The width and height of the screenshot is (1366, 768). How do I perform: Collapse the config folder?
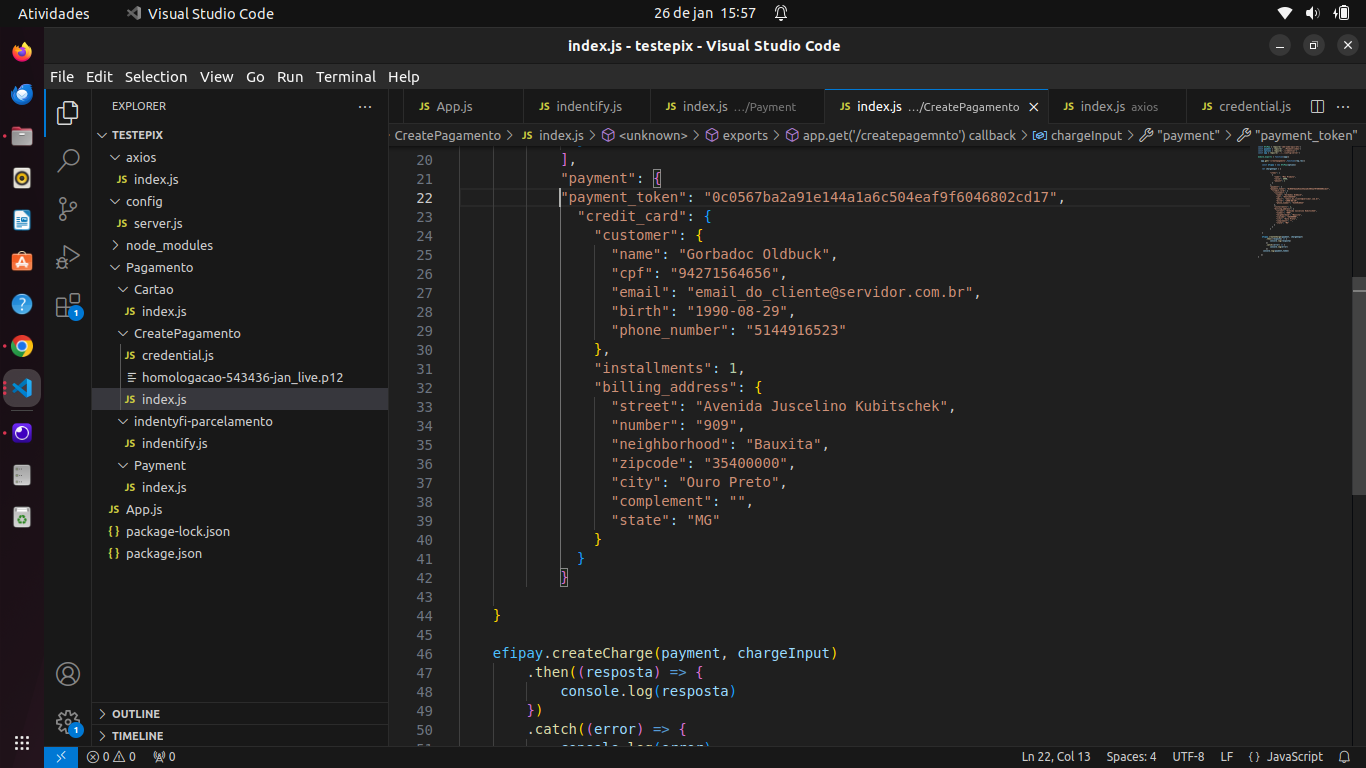[x=240, y=201]
